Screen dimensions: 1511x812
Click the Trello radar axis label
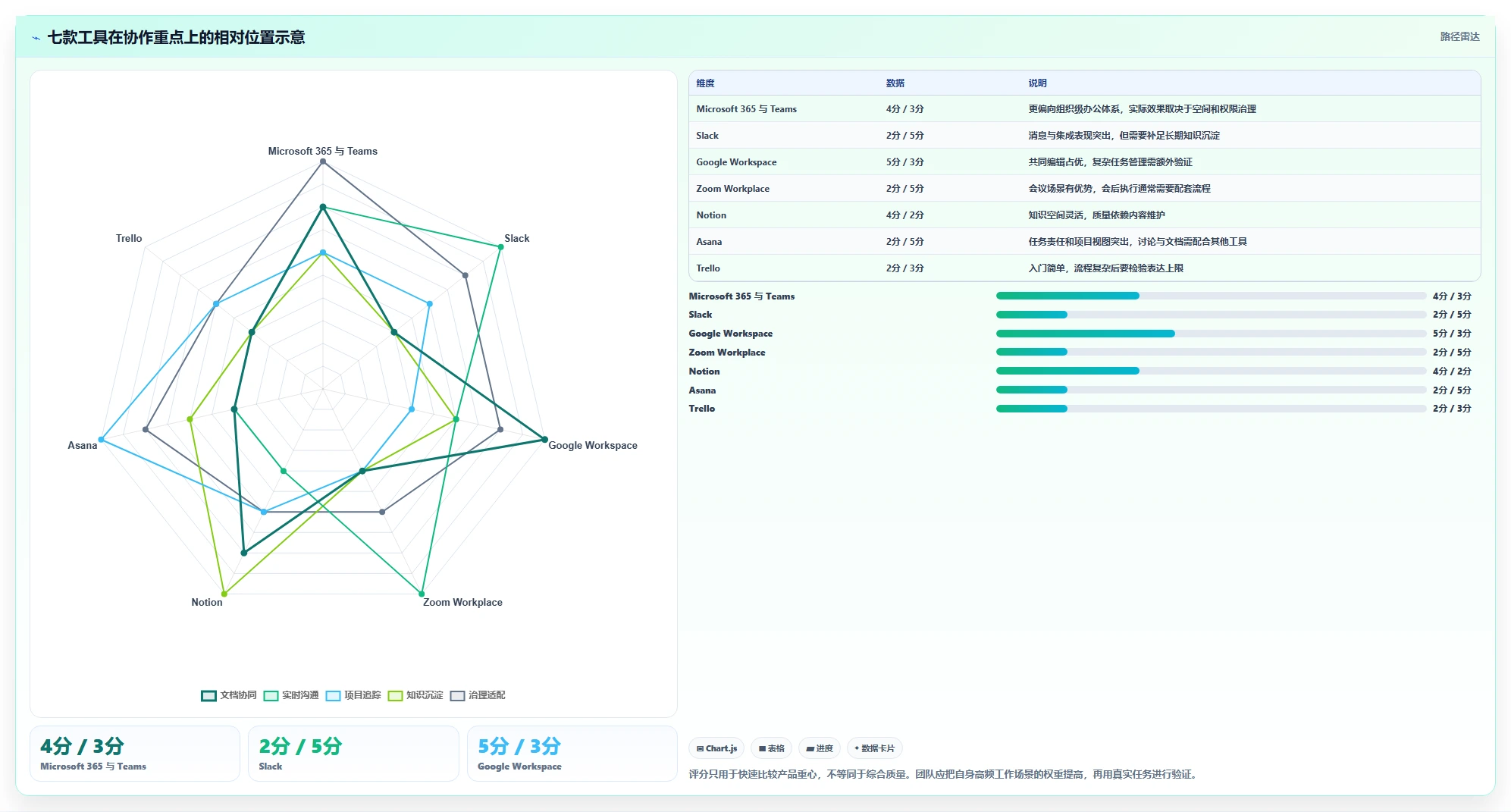click(129, 238)
